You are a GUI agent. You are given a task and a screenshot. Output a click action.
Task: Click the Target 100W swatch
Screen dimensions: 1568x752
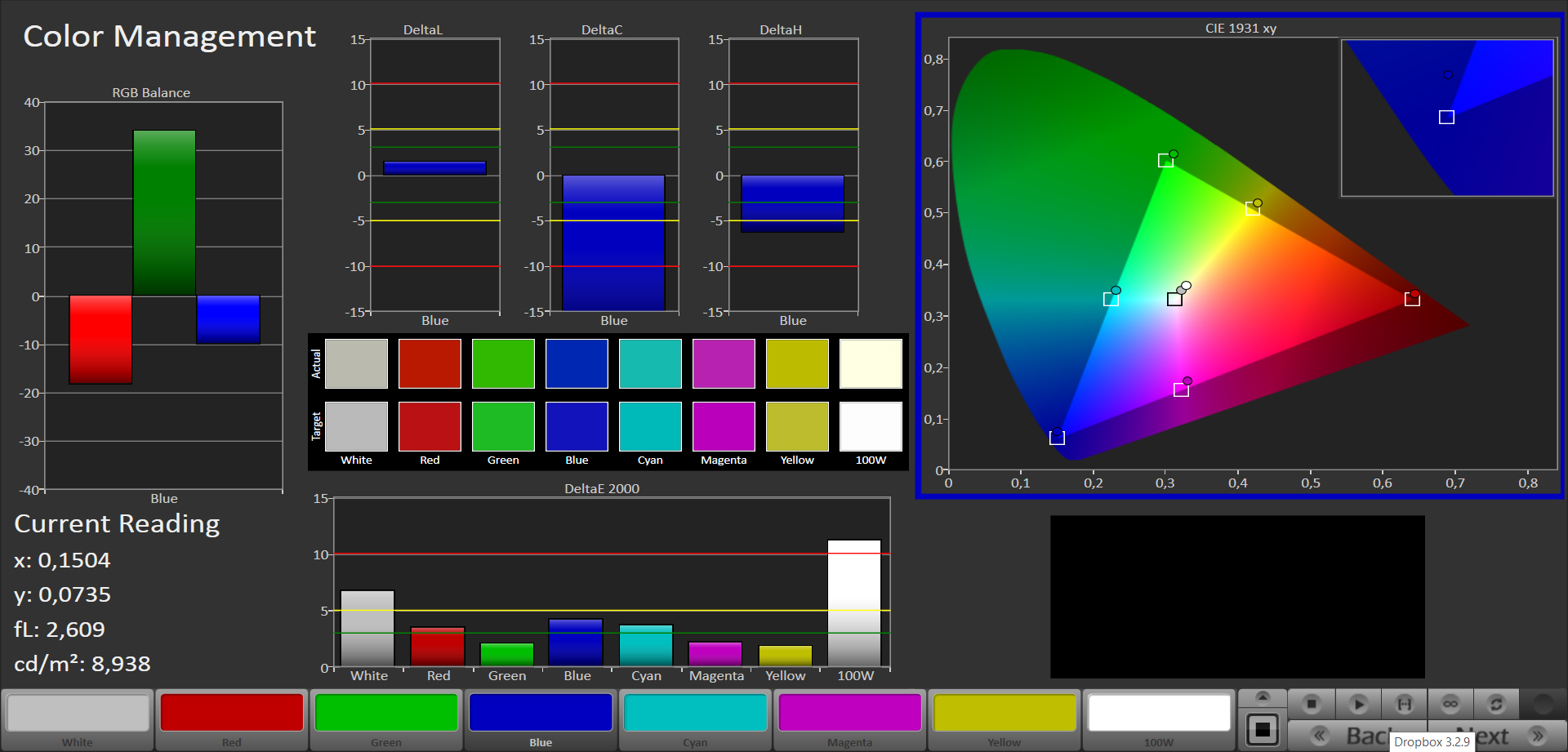[871, 426]
